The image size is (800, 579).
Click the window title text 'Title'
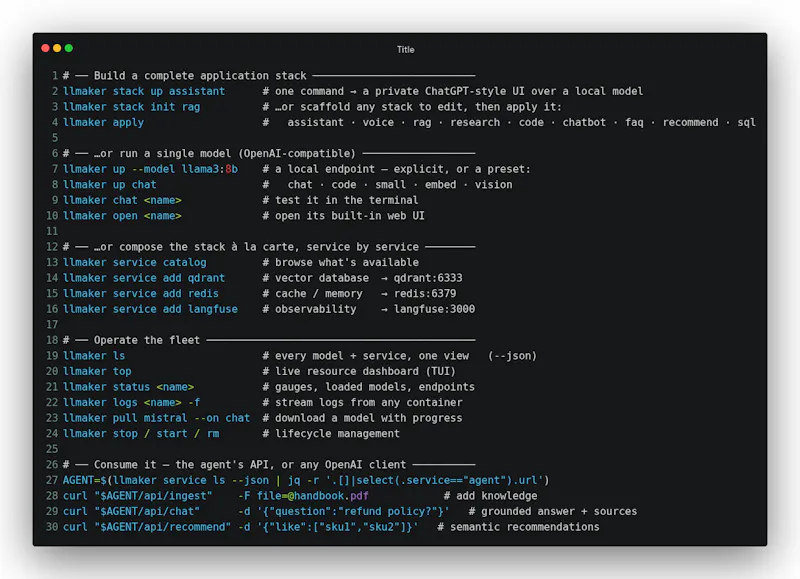406,49
